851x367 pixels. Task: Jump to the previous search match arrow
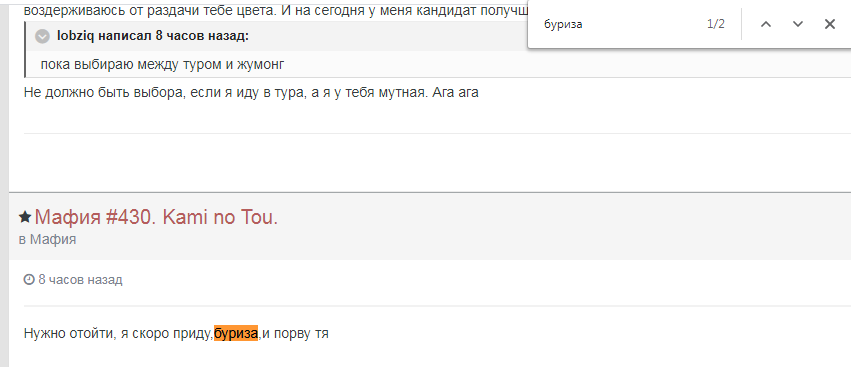[766, 24]
